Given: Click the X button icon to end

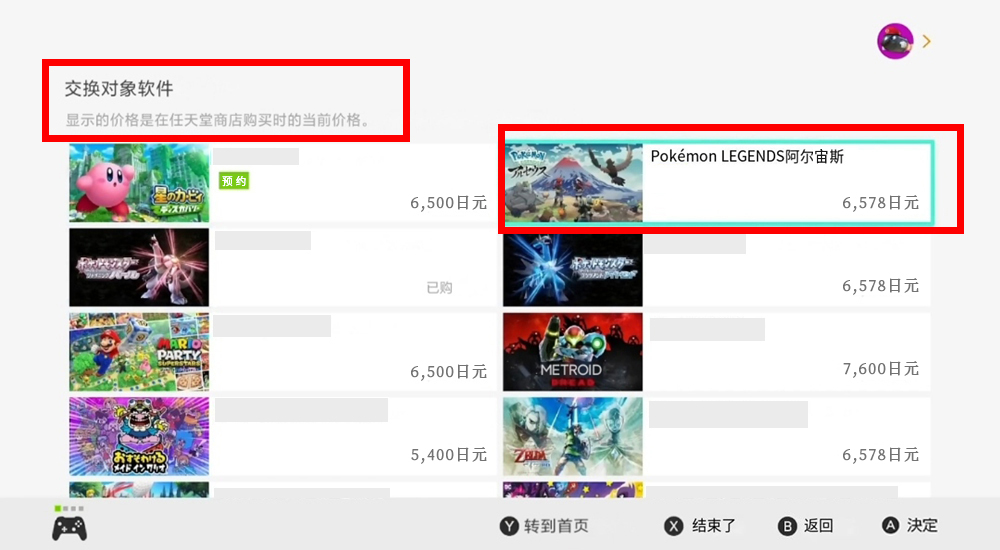Looking at the screenshot, I should coord(673,526).
